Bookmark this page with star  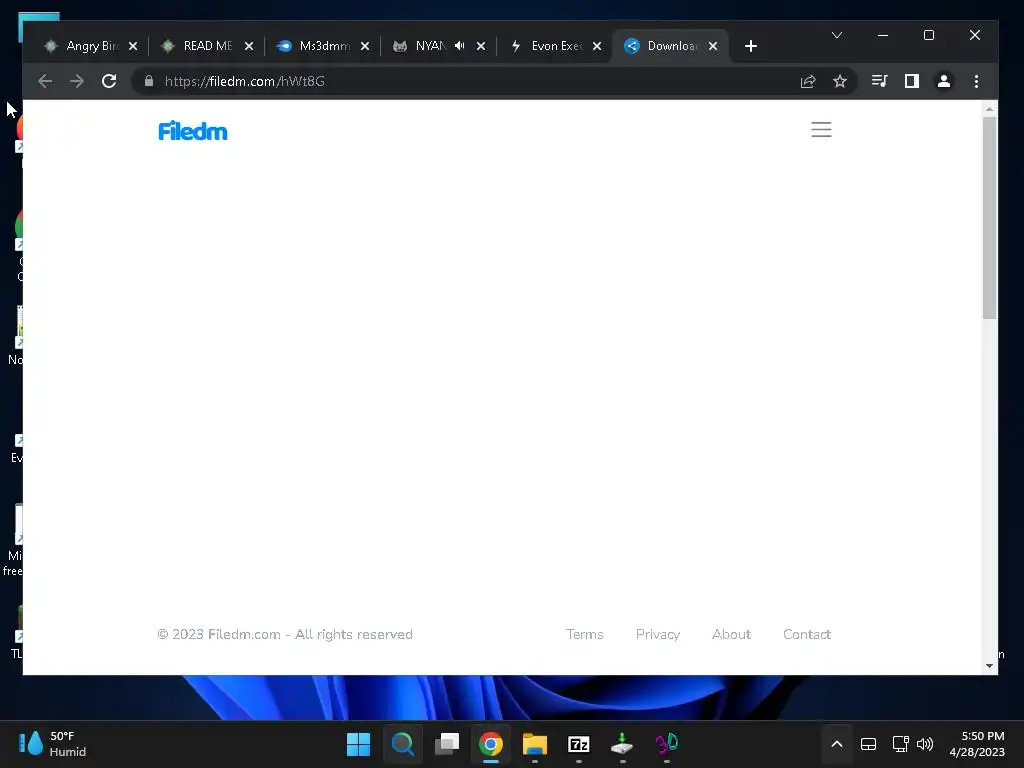(x=840, y=81)
